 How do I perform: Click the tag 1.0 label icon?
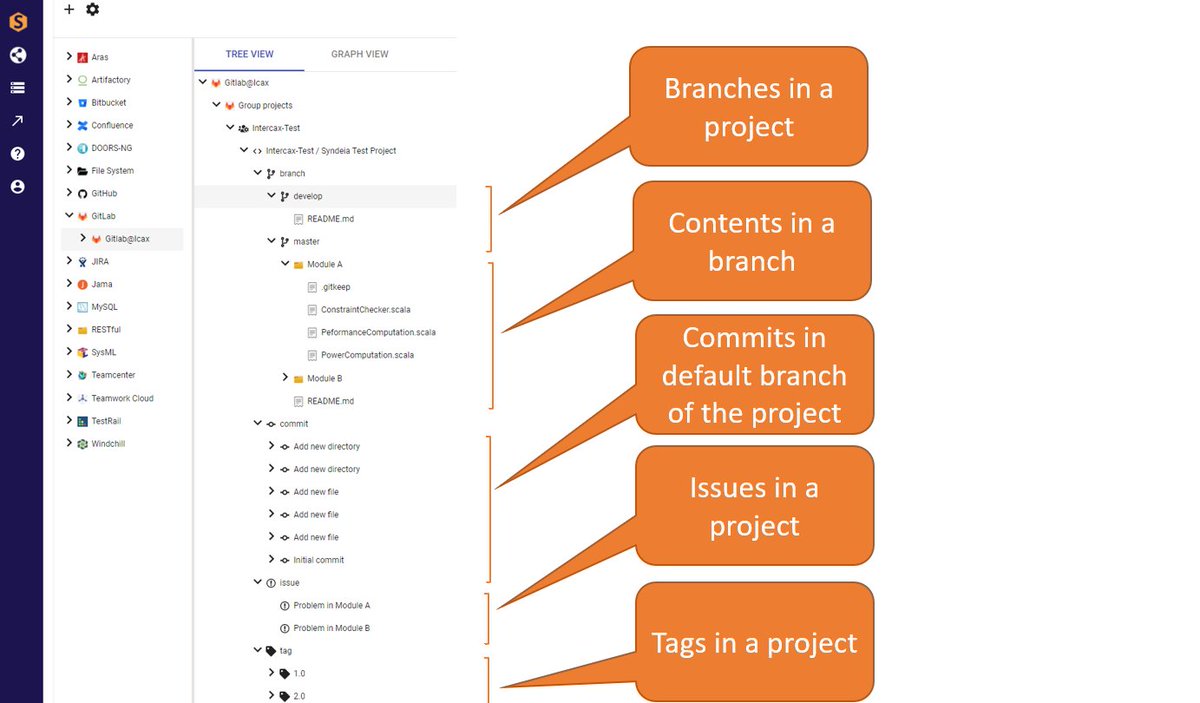click(284, 674)
